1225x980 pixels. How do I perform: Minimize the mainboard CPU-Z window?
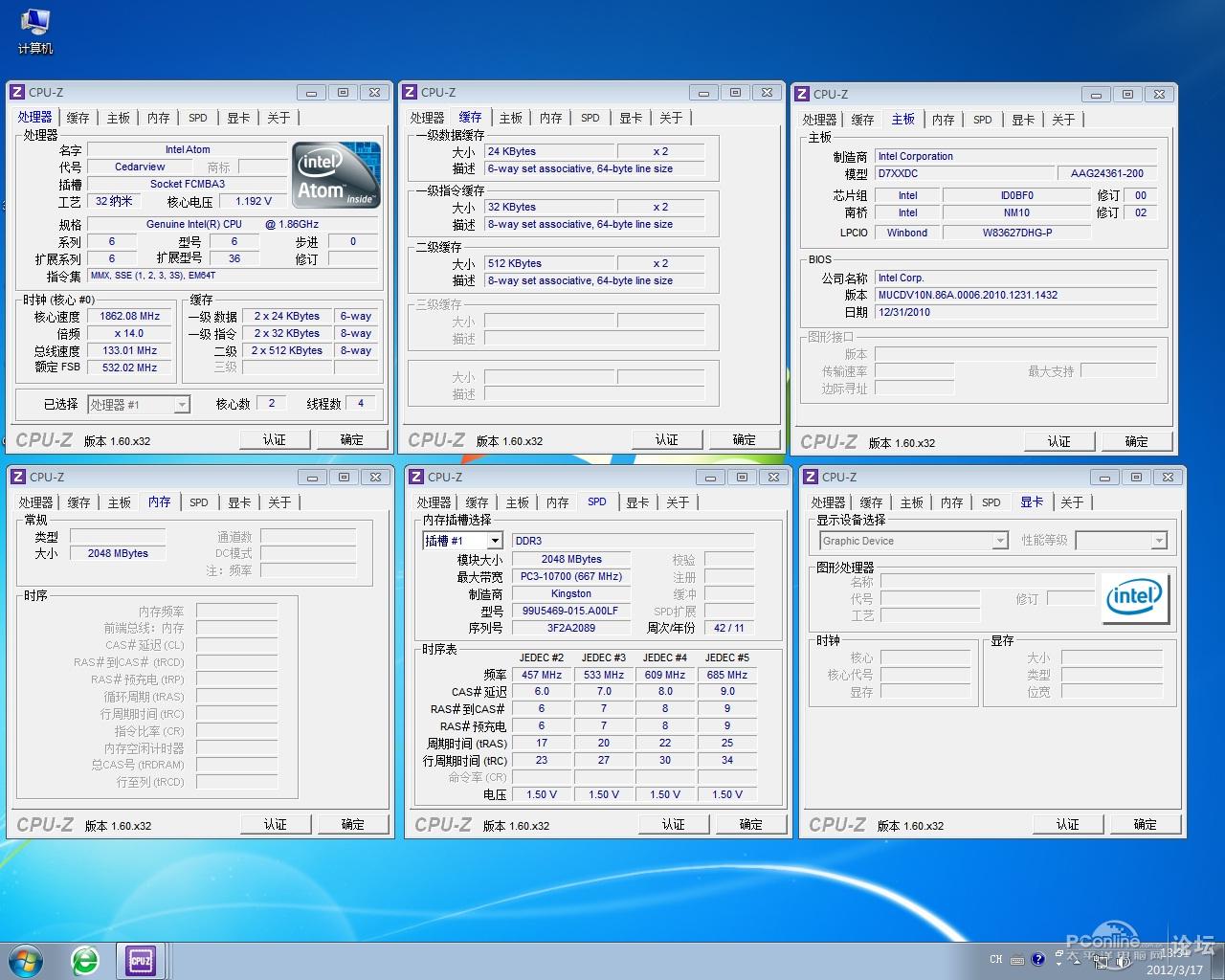point(1096,94)
